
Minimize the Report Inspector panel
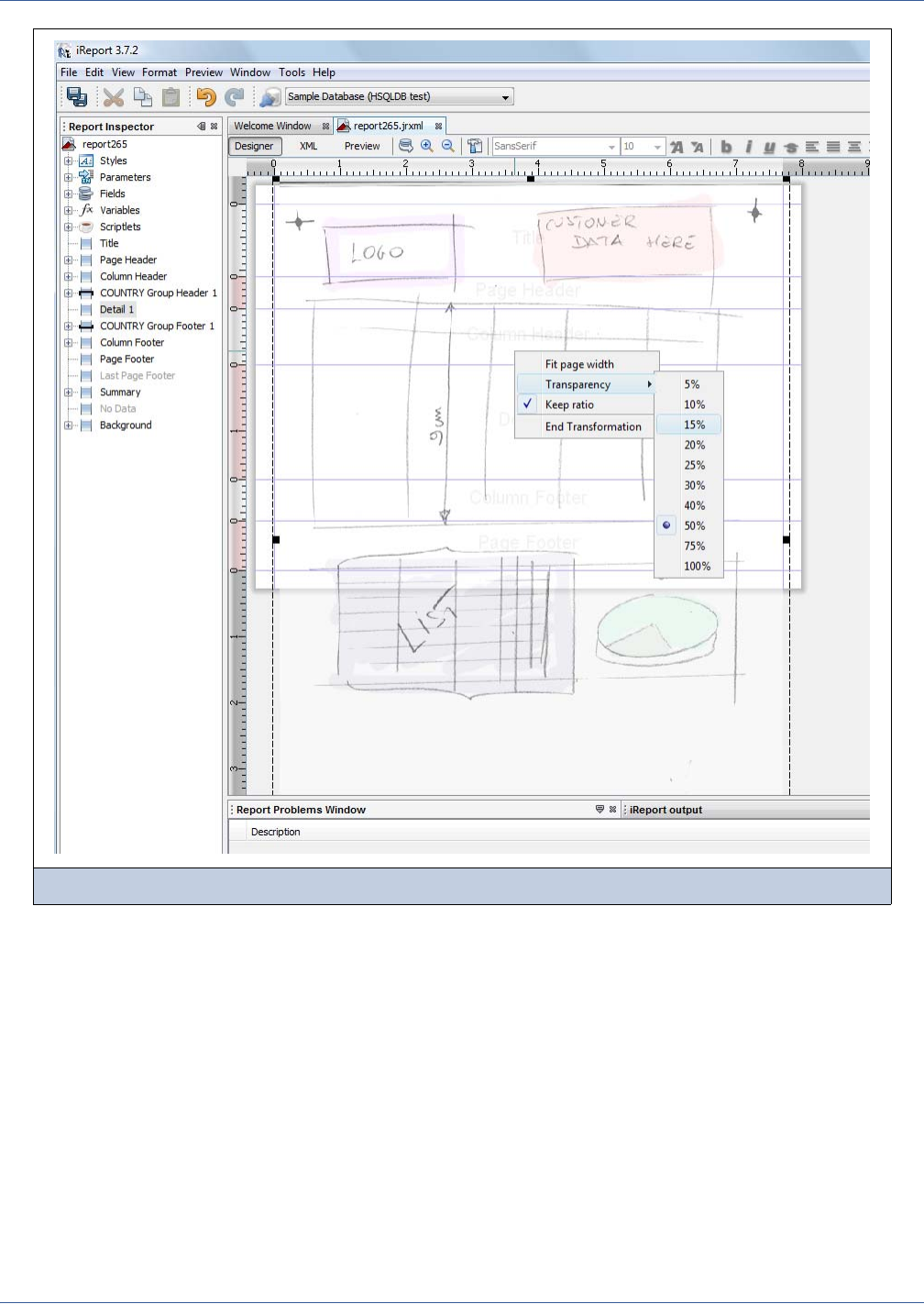click(202, 127)
